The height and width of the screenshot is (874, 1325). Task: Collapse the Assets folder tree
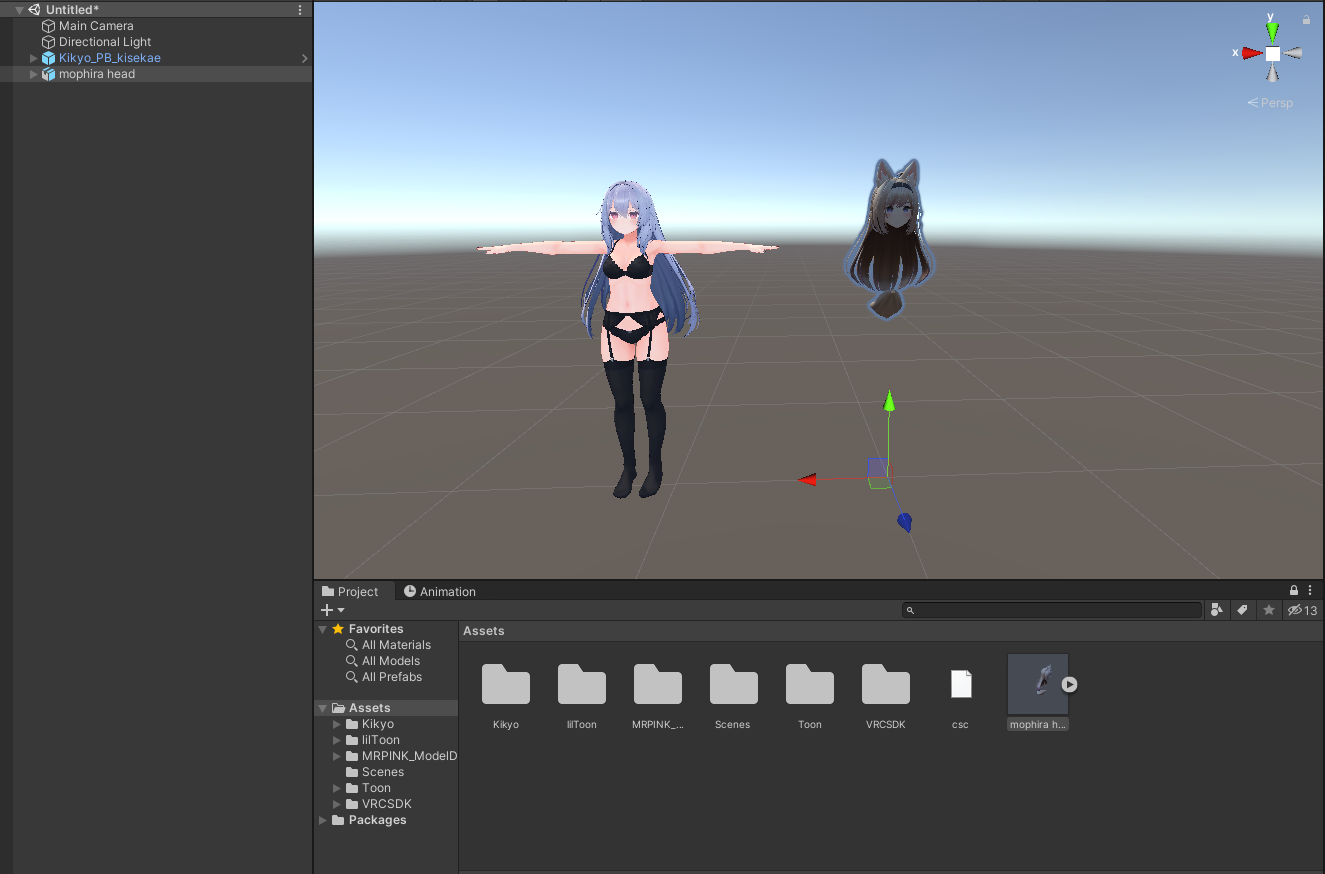pyautogui.click(x=323, y=708)
